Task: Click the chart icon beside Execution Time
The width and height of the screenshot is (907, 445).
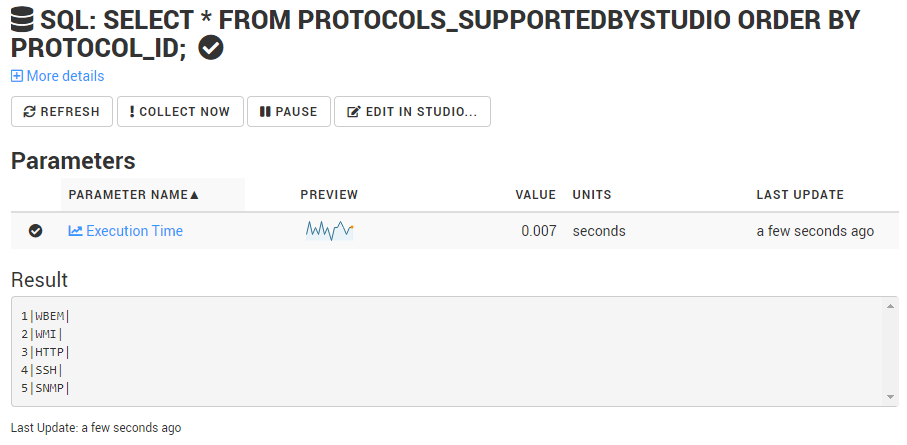Action: click(75, 231)
